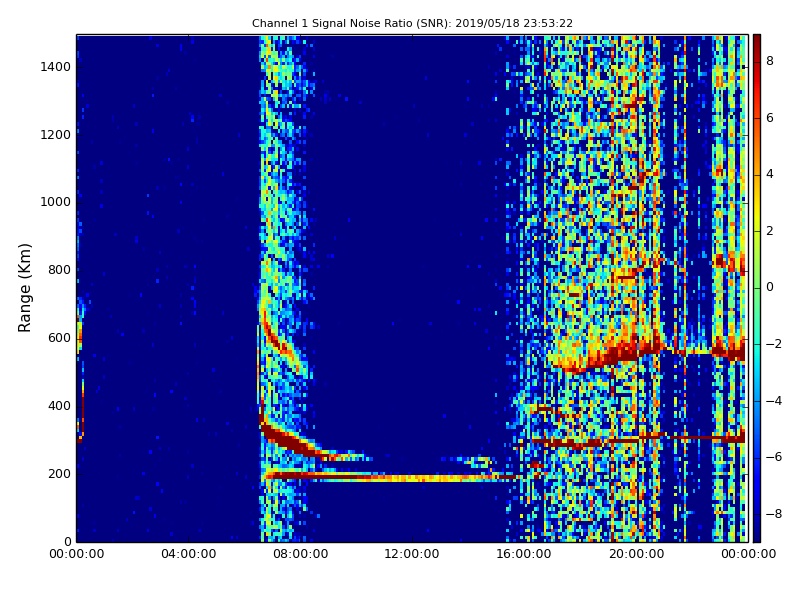Click the 1400 tick label on the range axis
The height and width of the screenshot is (600, 800).
coord(56,67)
